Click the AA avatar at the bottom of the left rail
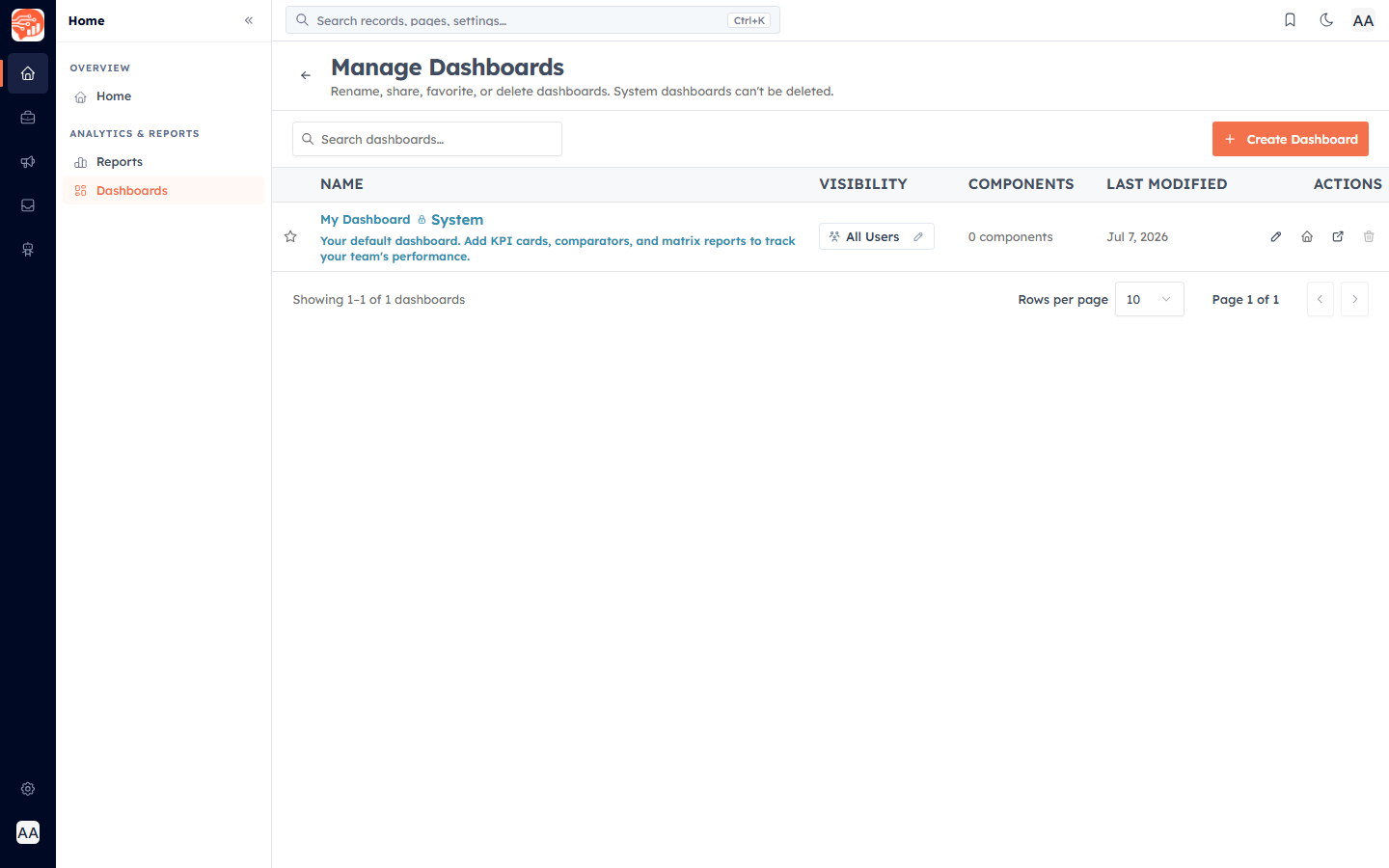Viewport: 1389px width, 868px height. pos(28,832)
